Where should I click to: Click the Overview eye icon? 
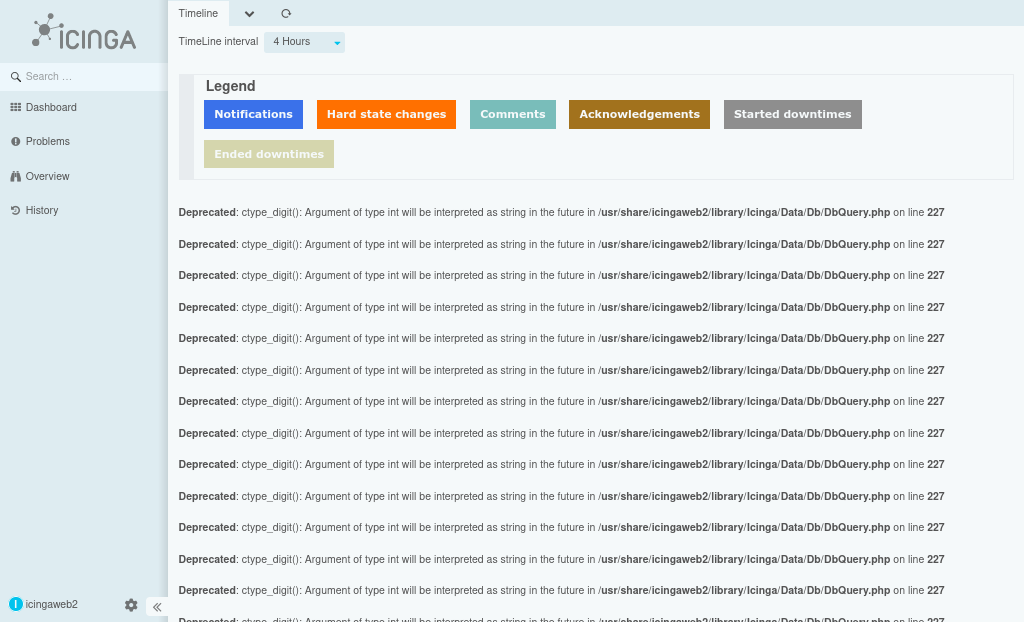[x=14, y=176]
